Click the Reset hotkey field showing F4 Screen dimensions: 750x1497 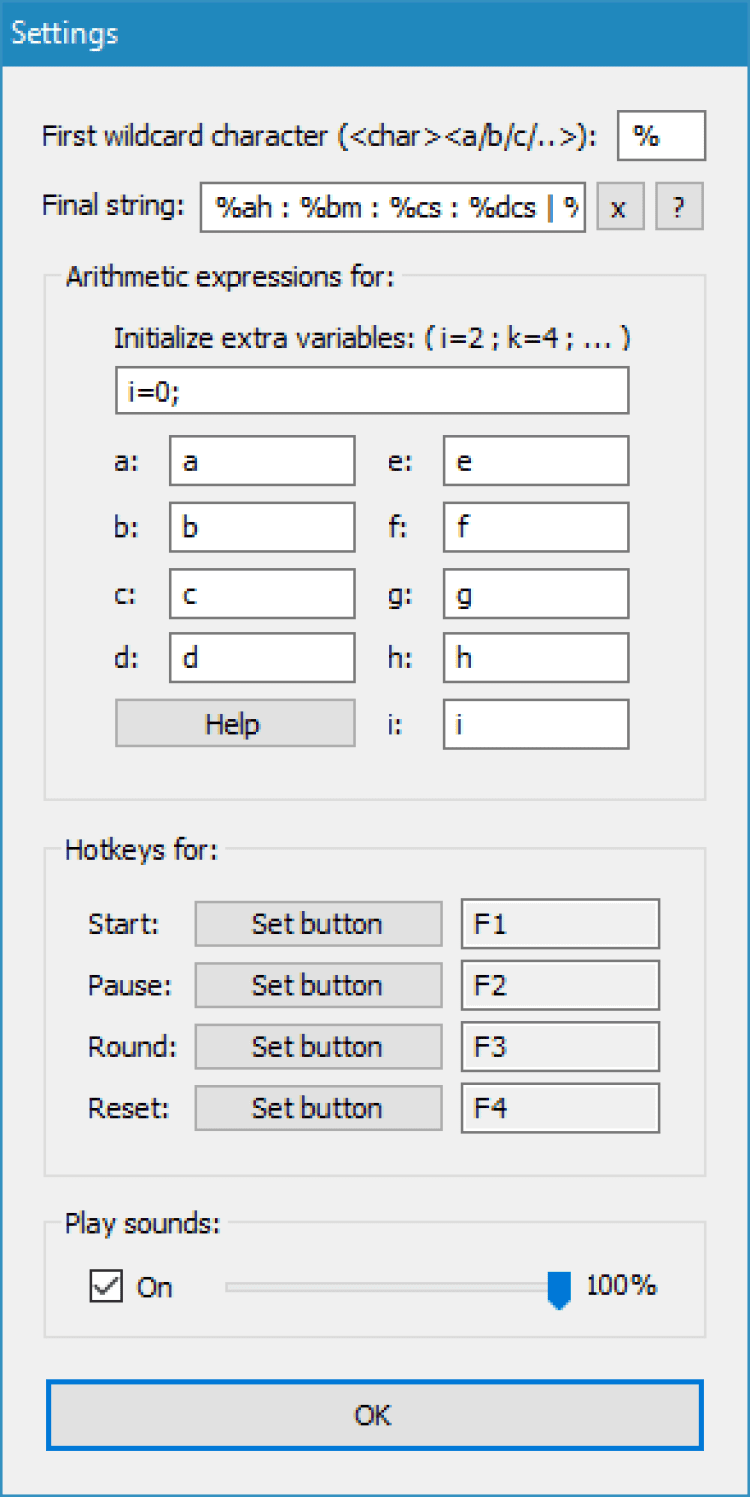(560, 1108)
